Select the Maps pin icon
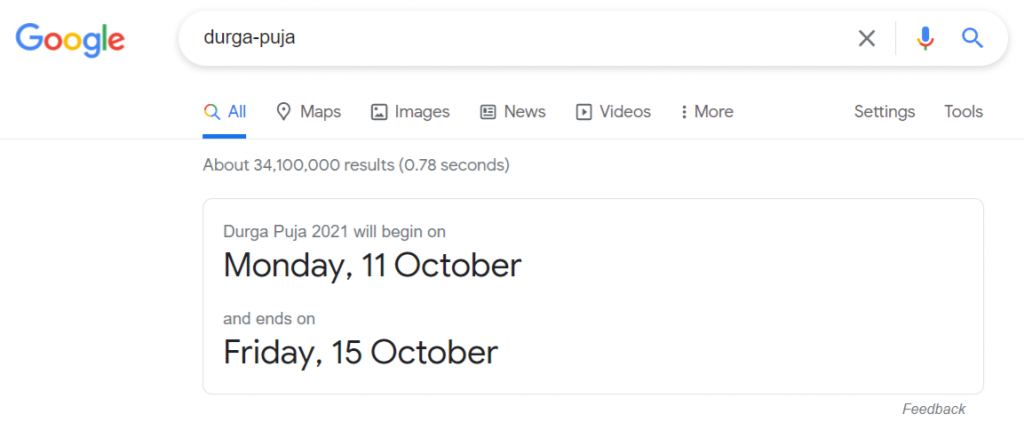Viewport: 1024px width, 430px height. click(283, 112)
